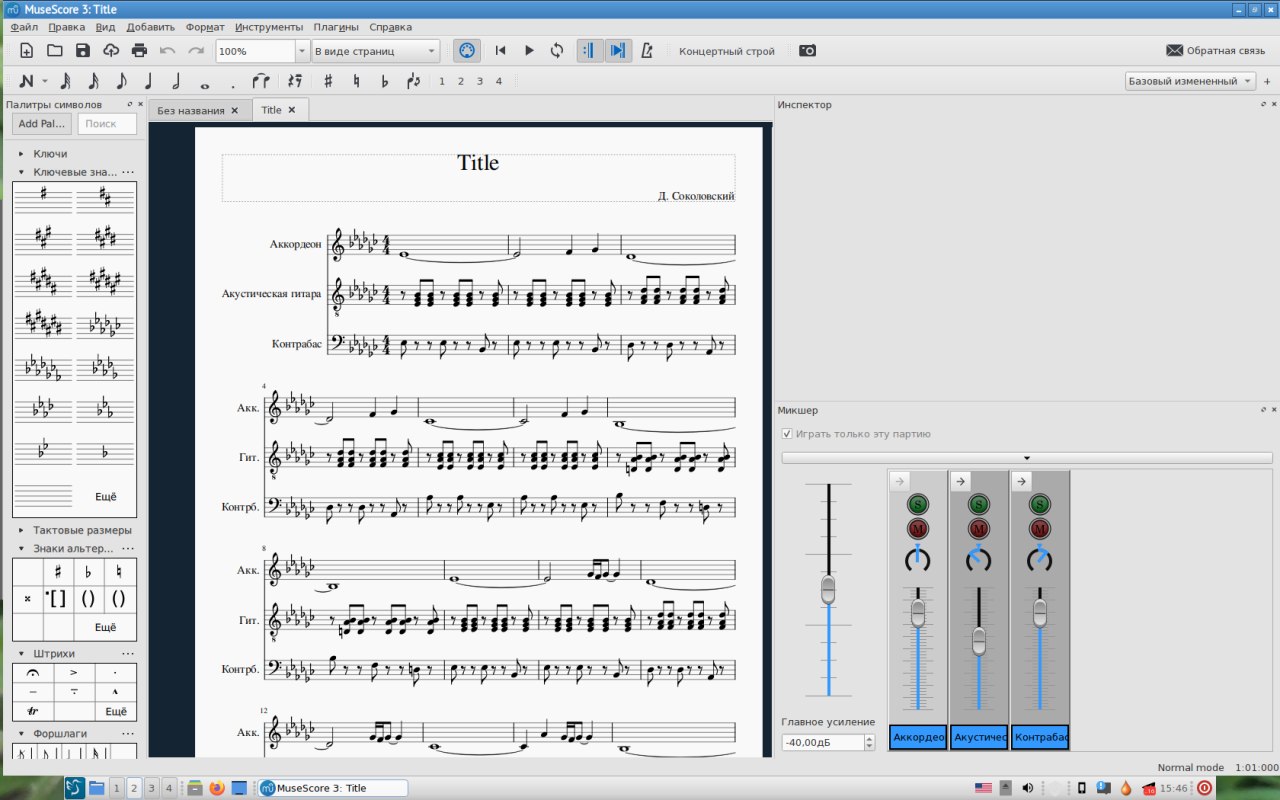Viewport: 1280px width, 800px height.
Task: Click the Save score icon
Action: click(x=83, y=51)
